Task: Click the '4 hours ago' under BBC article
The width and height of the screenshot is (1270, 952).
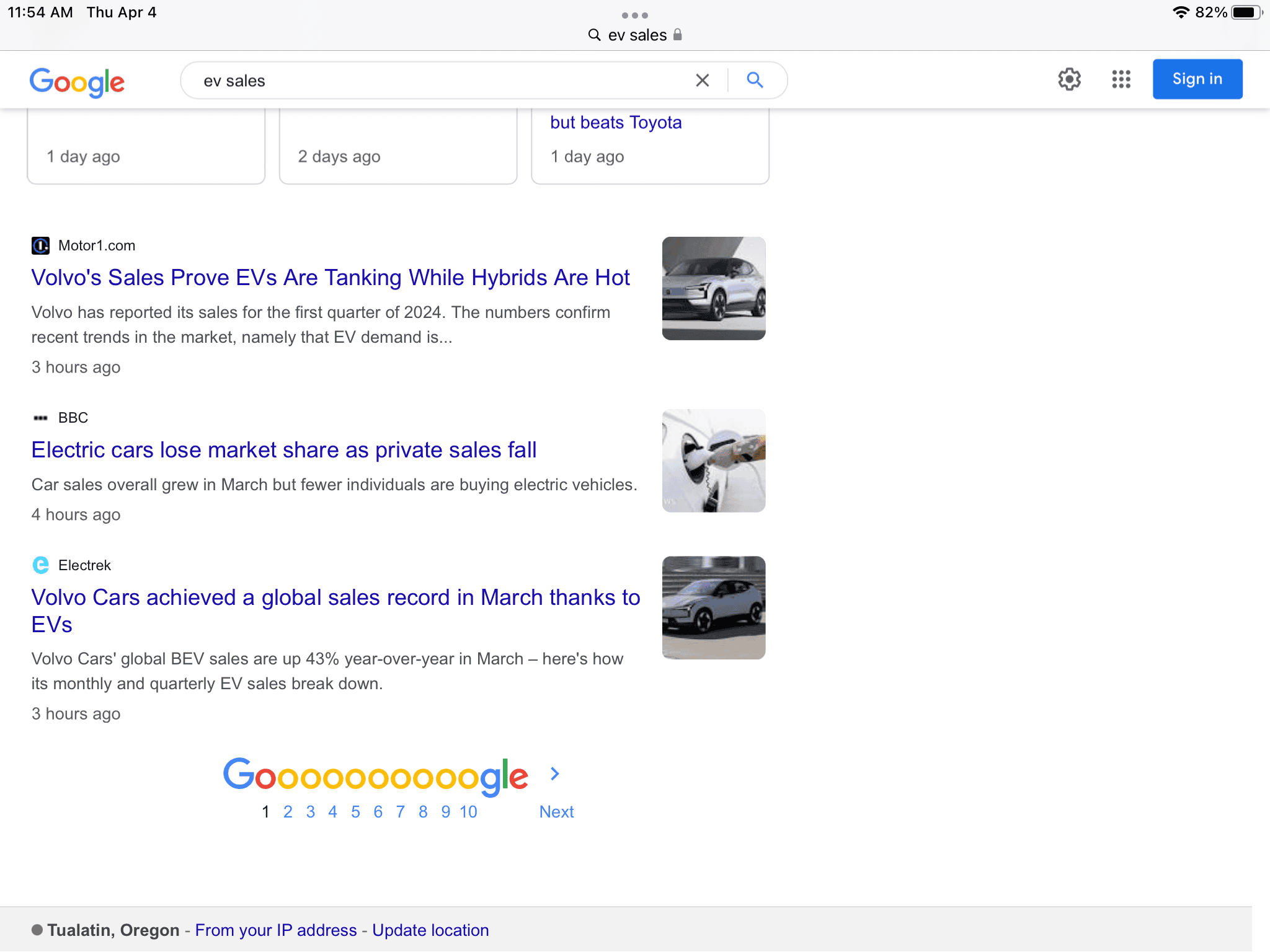Action: point(76,515)
